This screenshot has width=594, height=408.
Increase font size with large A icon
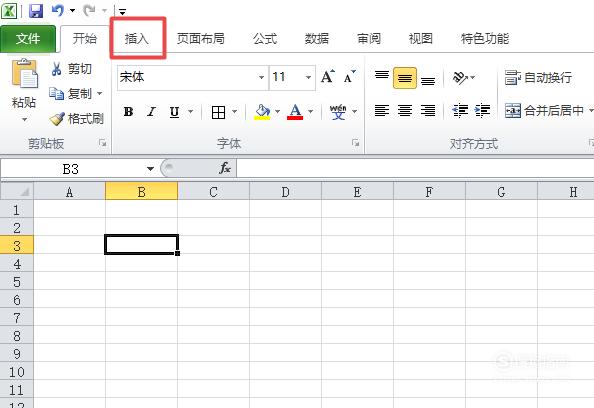328,77
